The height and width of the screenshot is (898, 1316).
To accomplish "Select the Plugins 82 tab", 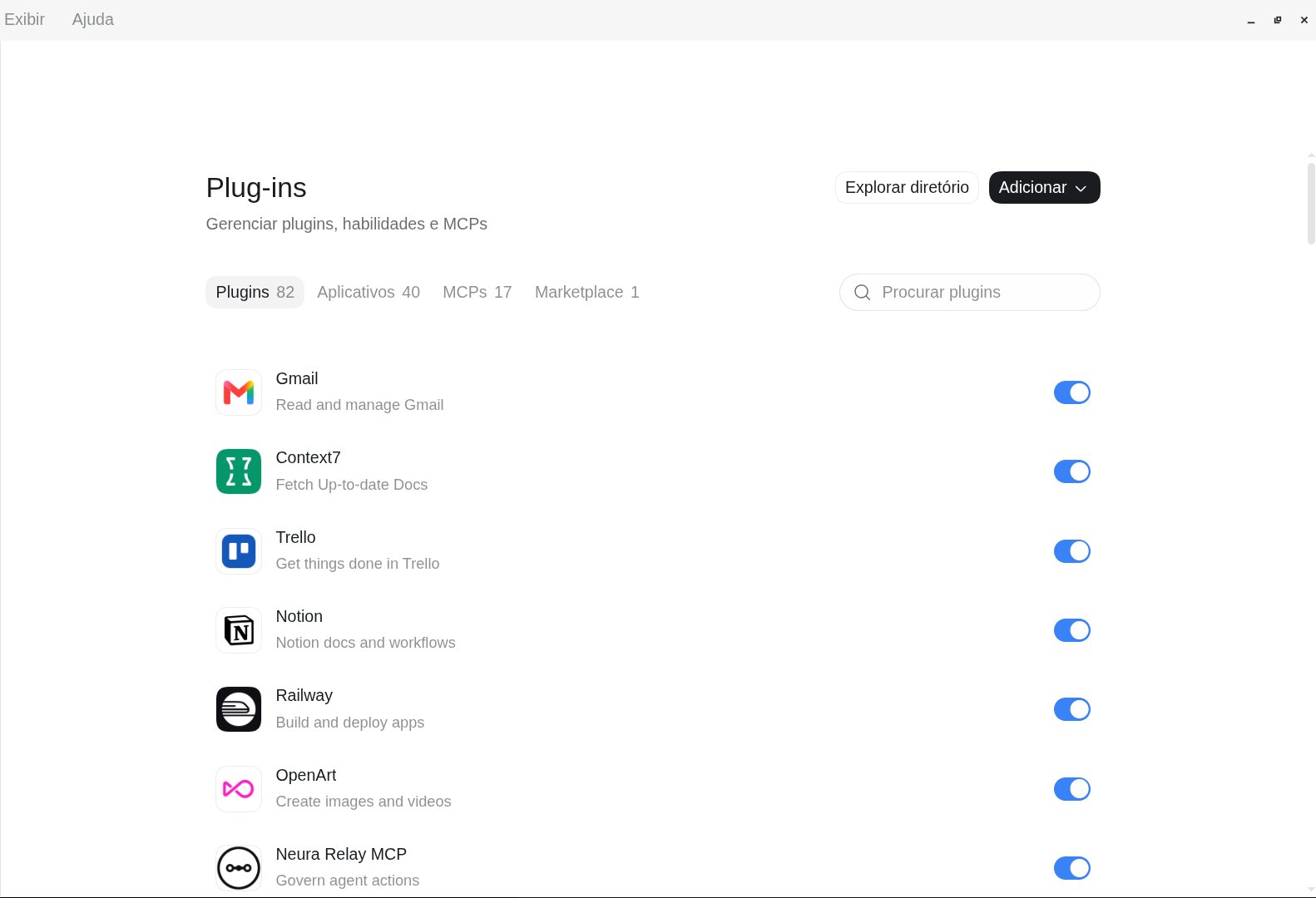I will coord(255,292).
